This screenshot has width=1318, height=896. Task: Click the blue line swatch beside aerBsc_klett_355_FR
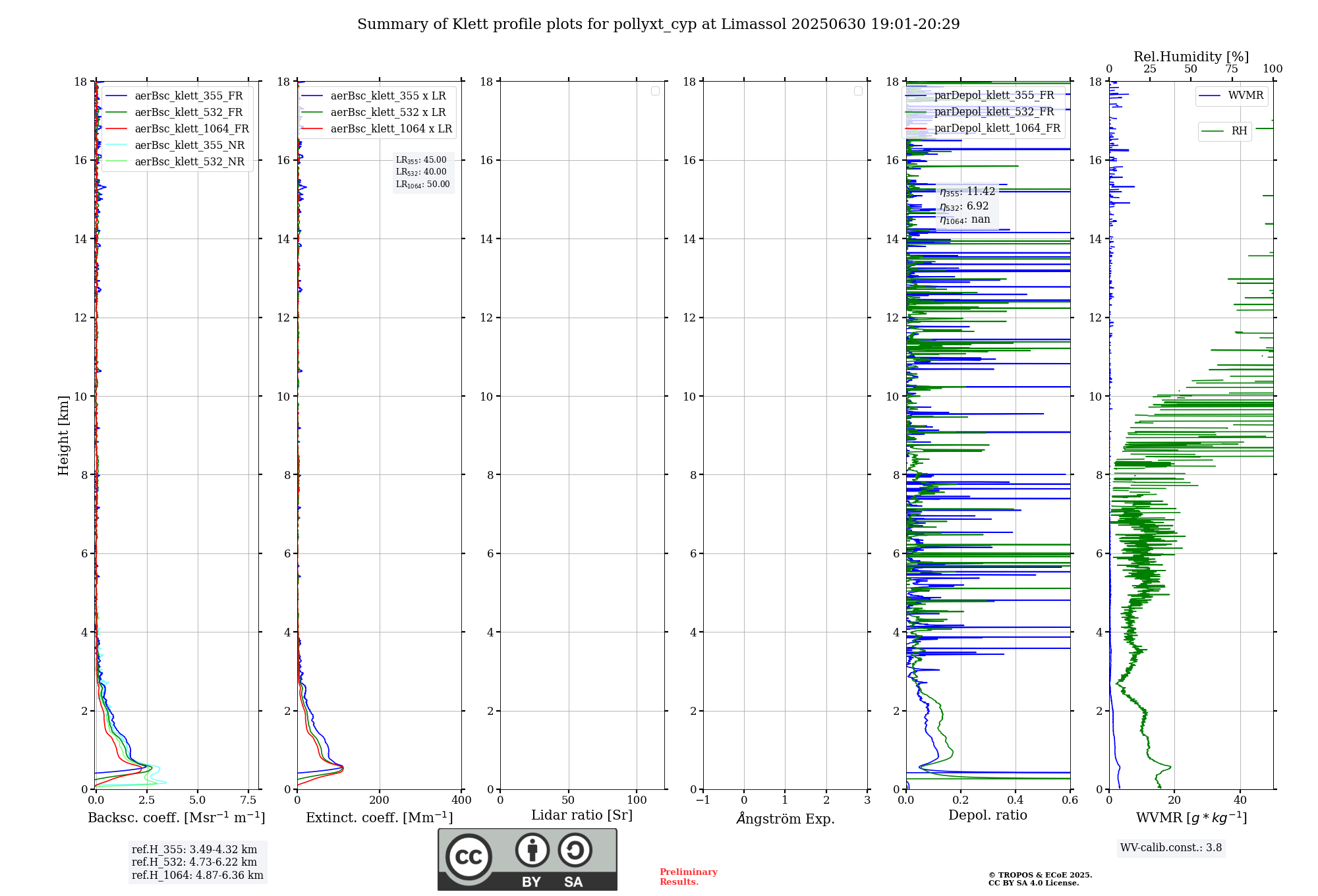click(x=117, y=96)
